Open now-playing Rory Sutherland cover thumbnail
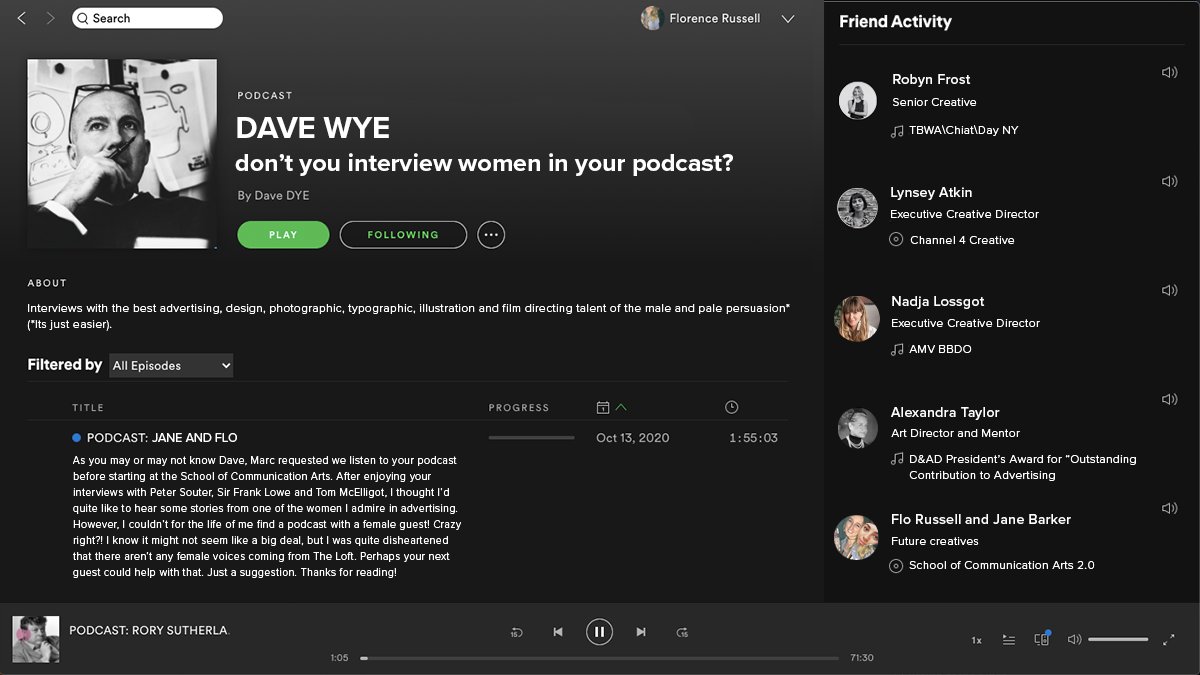 coord(35,639)
